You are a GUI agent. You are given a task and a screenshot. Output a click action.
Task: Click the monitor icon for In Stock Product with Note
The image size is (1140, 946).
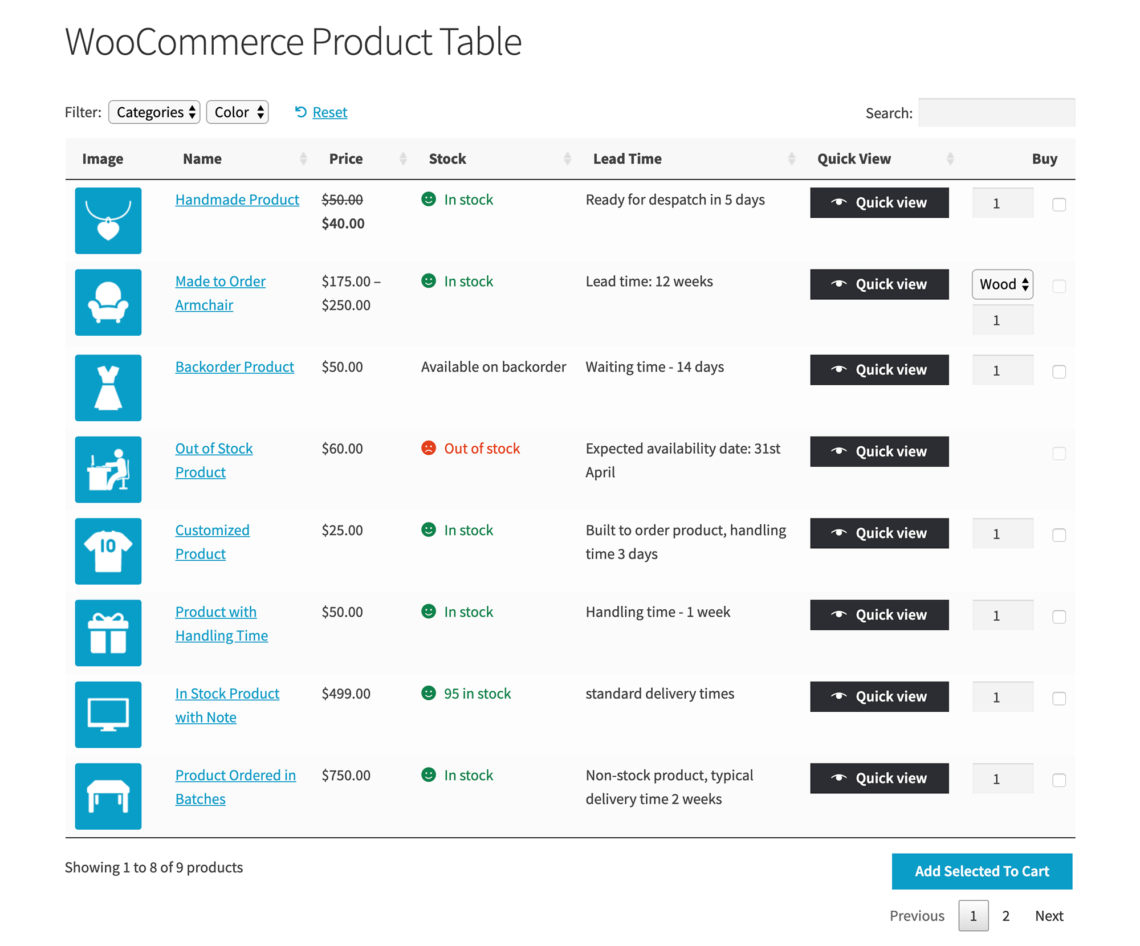click(108, 714)
